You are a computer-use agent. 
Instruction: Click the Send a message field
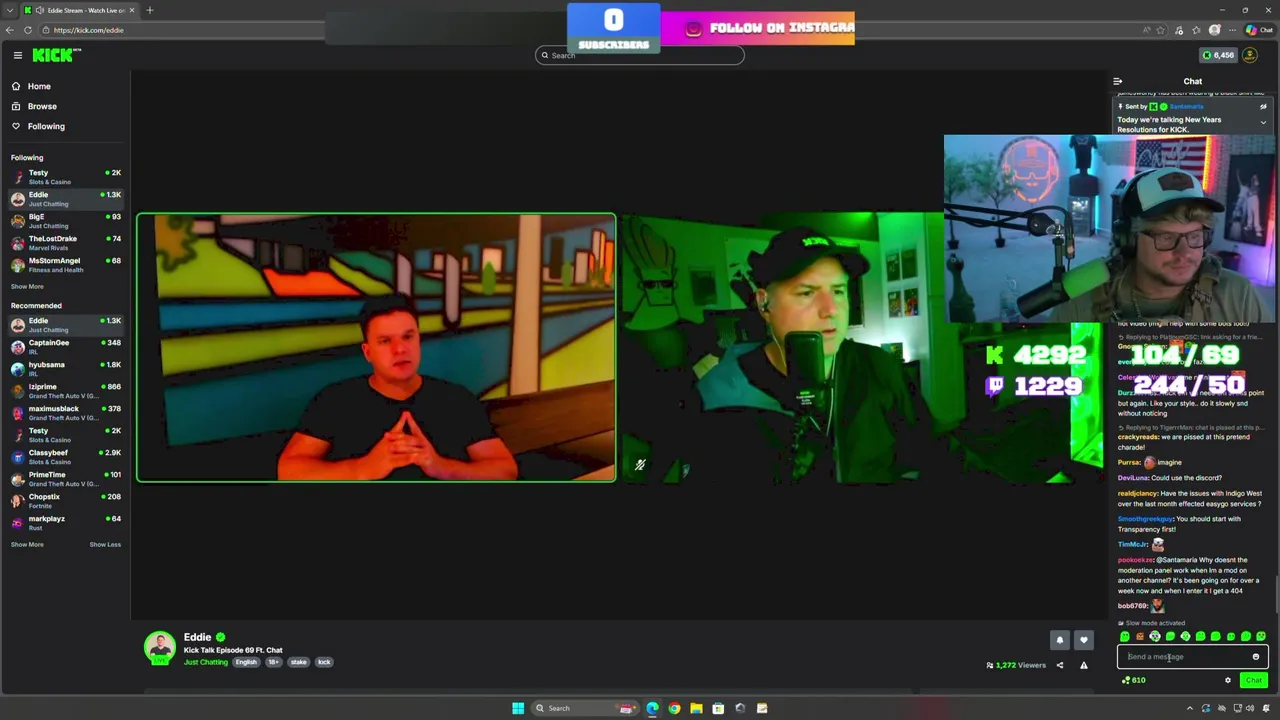(1192, 657)
